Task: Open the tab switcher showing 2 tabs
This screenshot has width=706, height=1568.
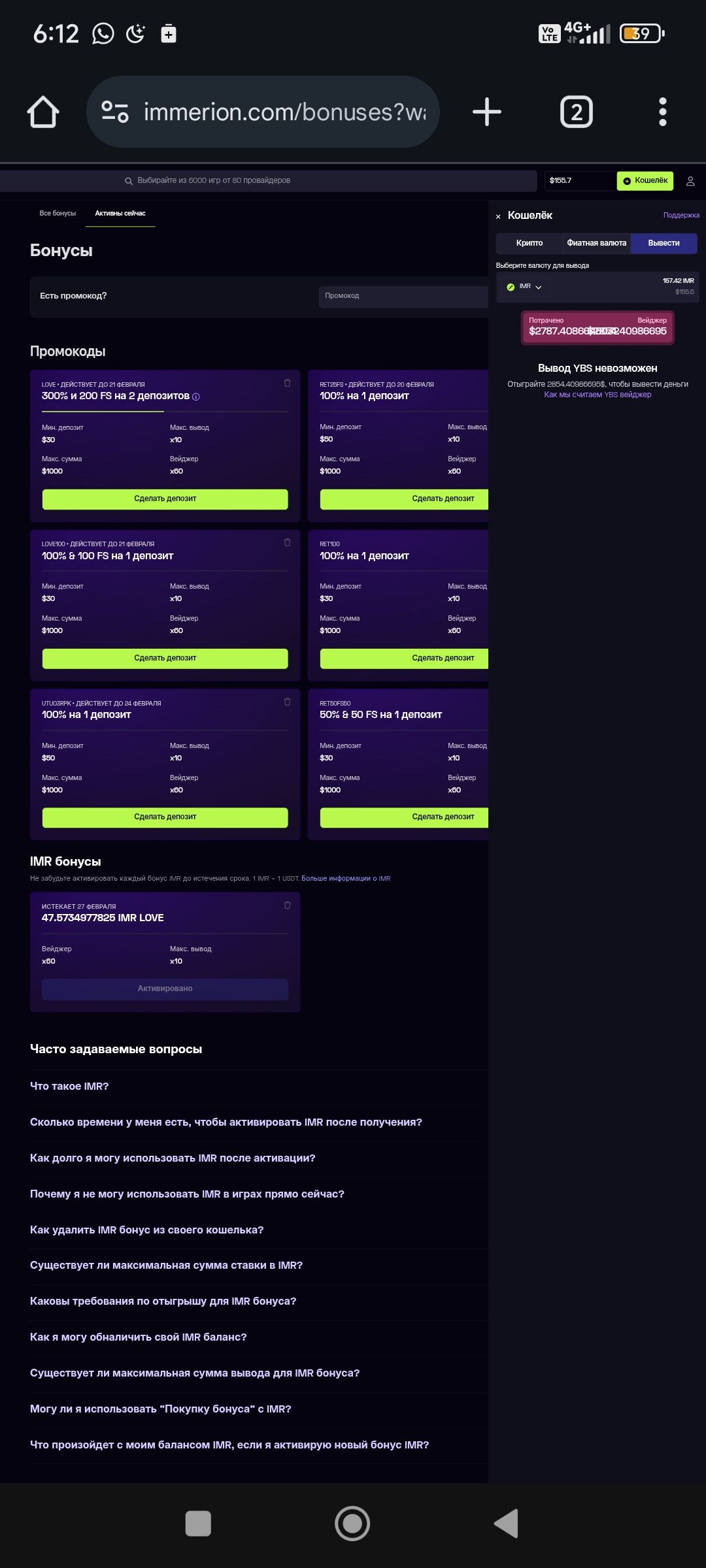Action: (x=576, y=112)
